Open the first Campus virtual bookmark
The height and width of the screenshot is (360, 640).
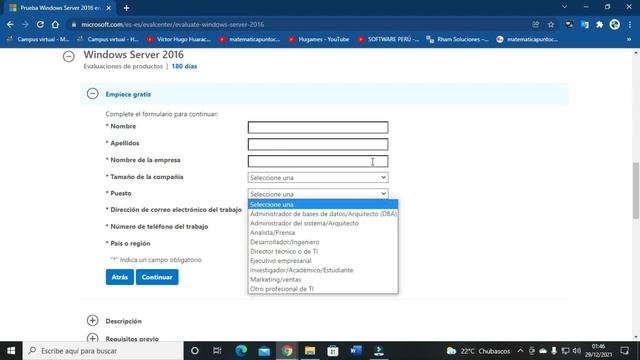pos(38,39)
